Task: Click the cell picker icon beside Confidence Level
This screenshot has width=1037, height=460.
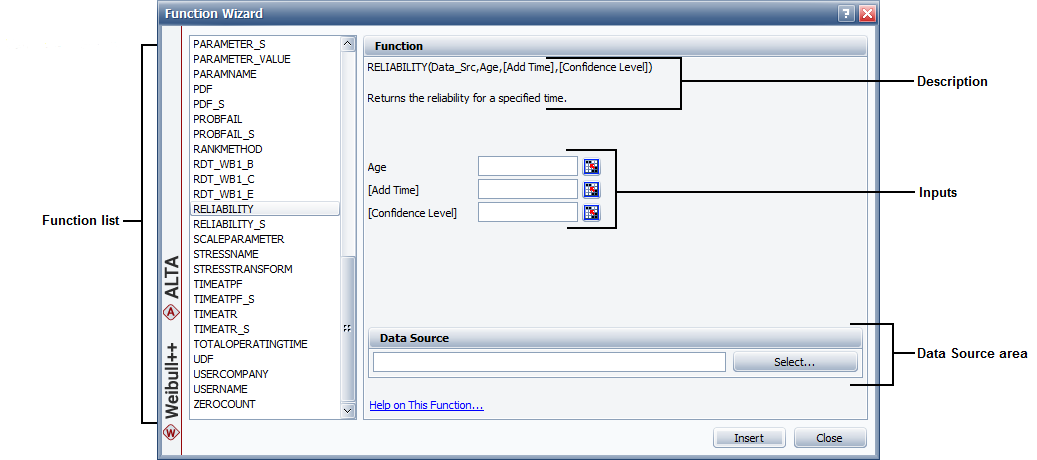Action: click(592, 212)
